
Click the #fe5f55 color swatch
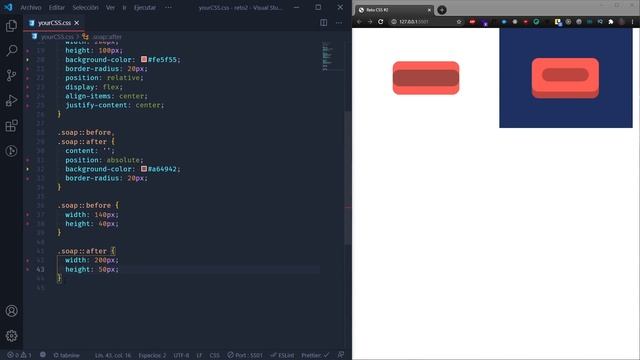tap(144, 59)
